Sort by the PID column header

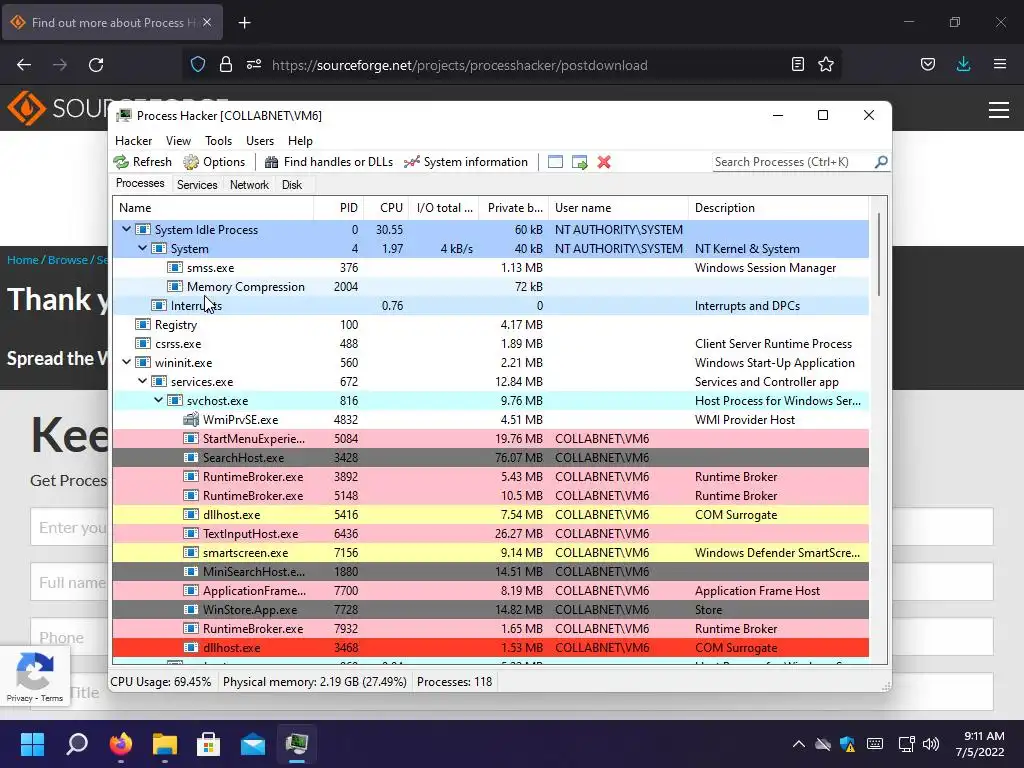click(339, 208)
